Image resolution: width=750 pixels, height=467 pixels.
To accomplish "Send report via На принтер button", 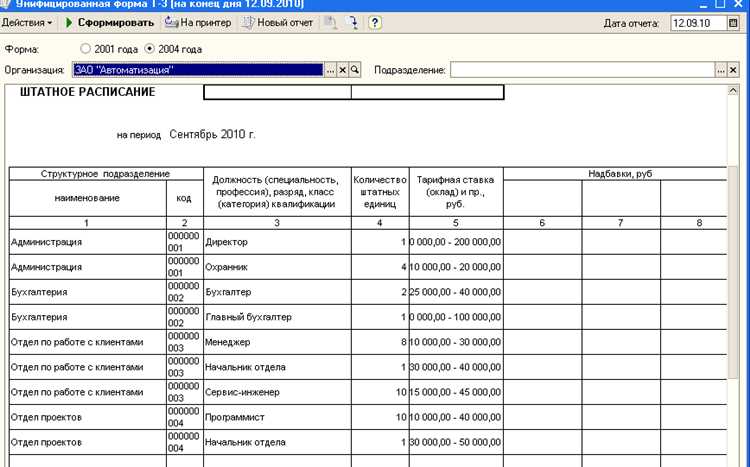I will [x=198, y=22].
